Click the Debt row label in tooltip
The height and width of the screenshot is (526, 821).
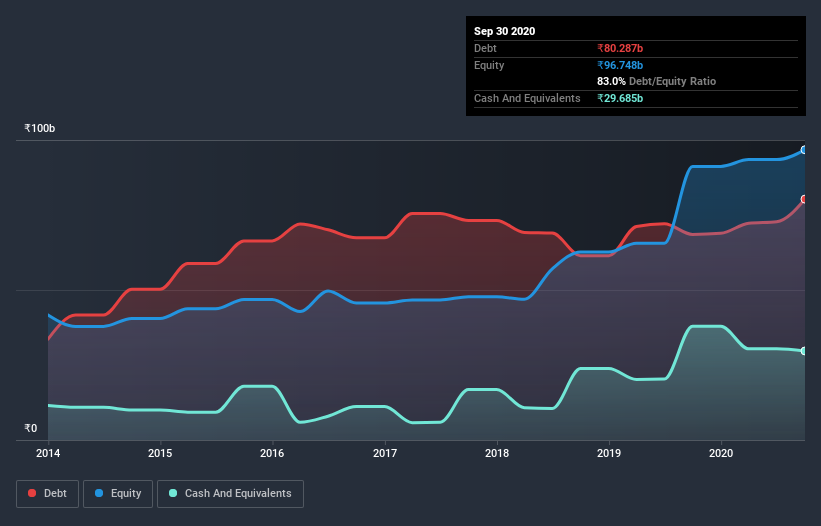tap(485, 48)
